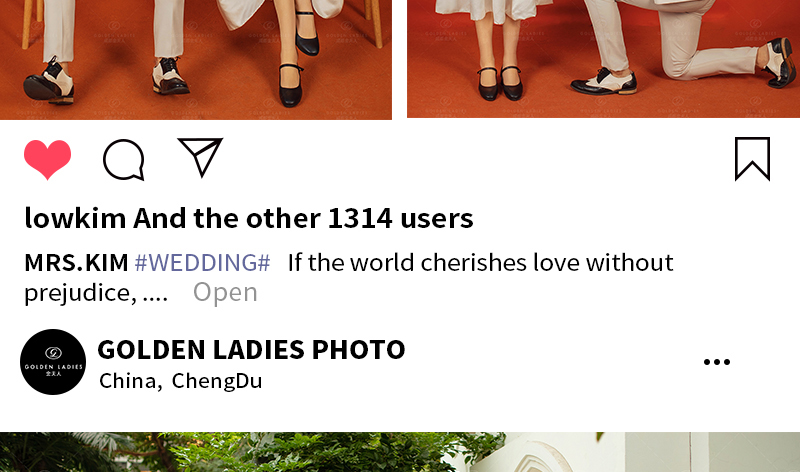
Task: View the other 1314 users who liked
Action: click(304, 218)
